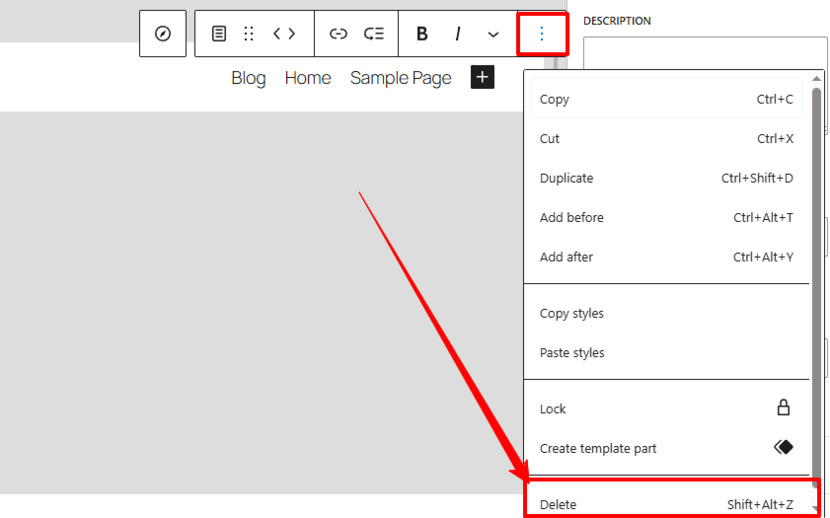
Task: Click the move left/right arrows icon
Action: point(284,34)
